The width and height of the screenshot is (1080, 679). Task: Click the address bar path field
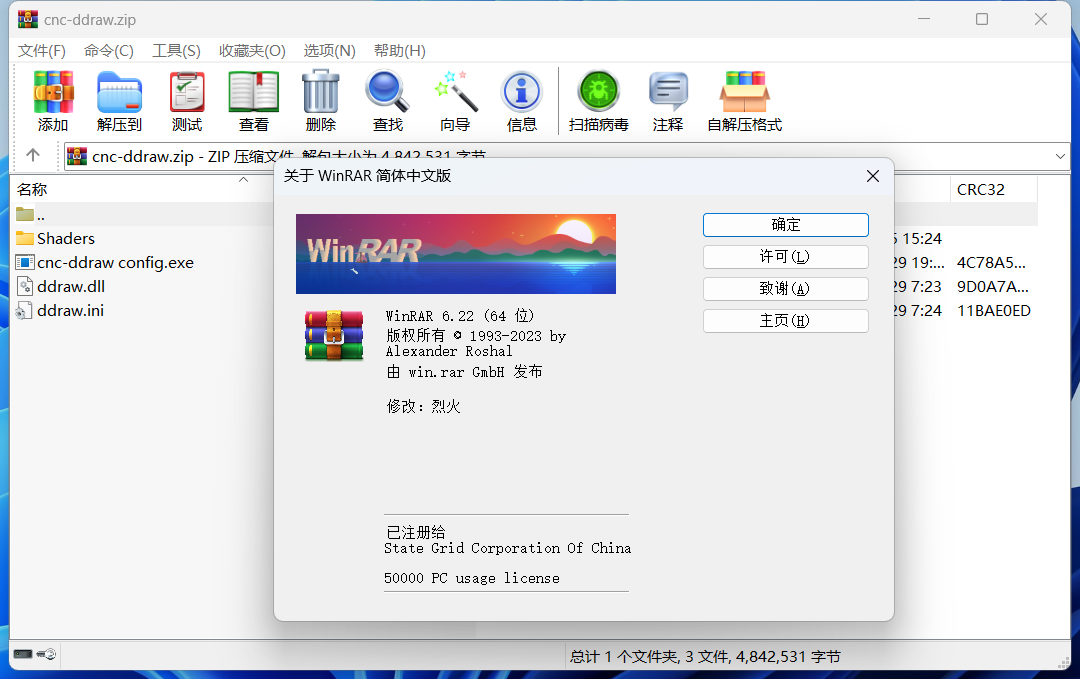pyautogui.click(x=566, y=156)
